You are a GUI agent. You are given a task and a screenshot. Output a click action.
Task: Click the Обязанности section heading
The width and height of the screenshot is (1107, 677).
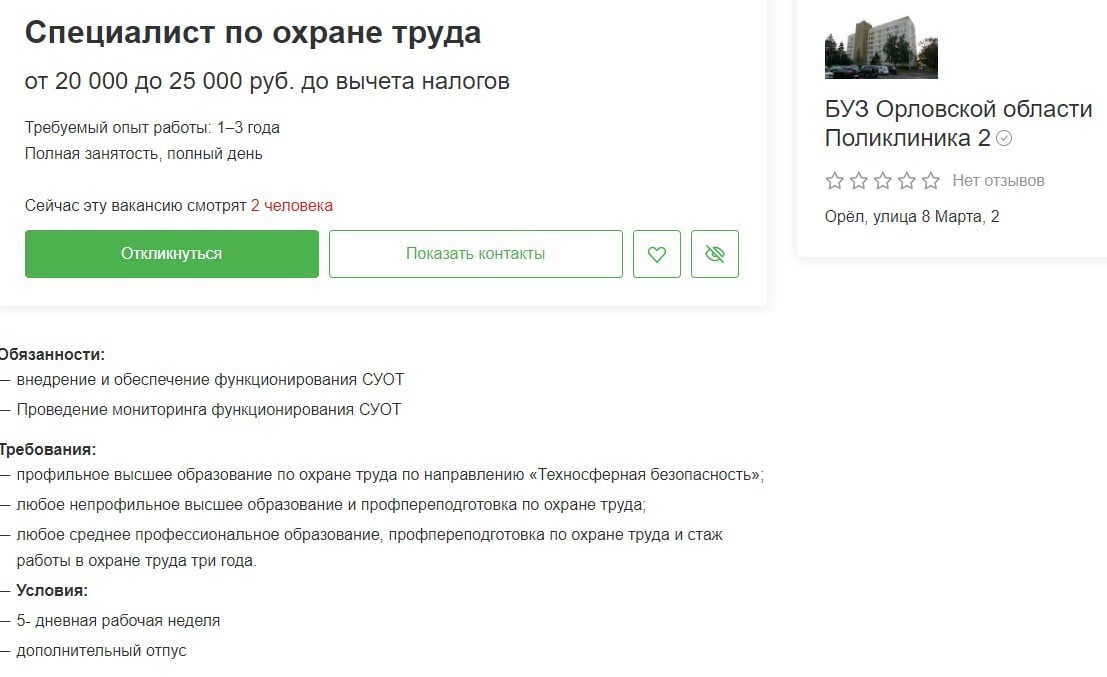pos(52,354)
